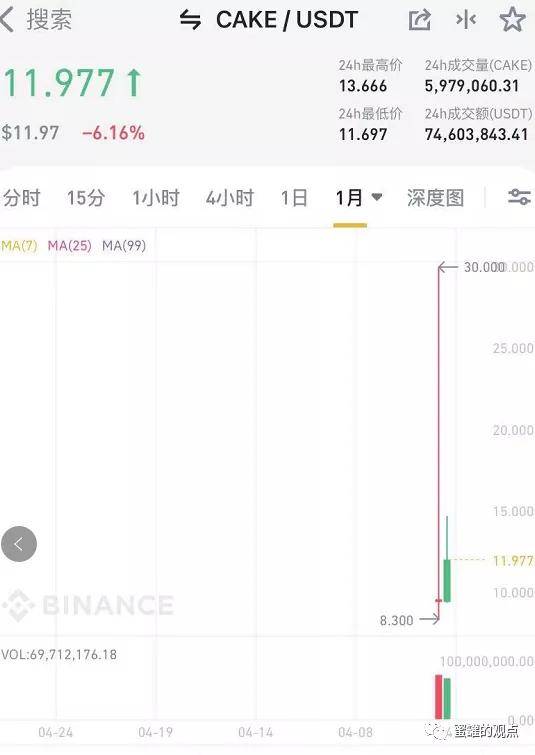Choose the 4小时 interval
535x755 pixels.
230,198
